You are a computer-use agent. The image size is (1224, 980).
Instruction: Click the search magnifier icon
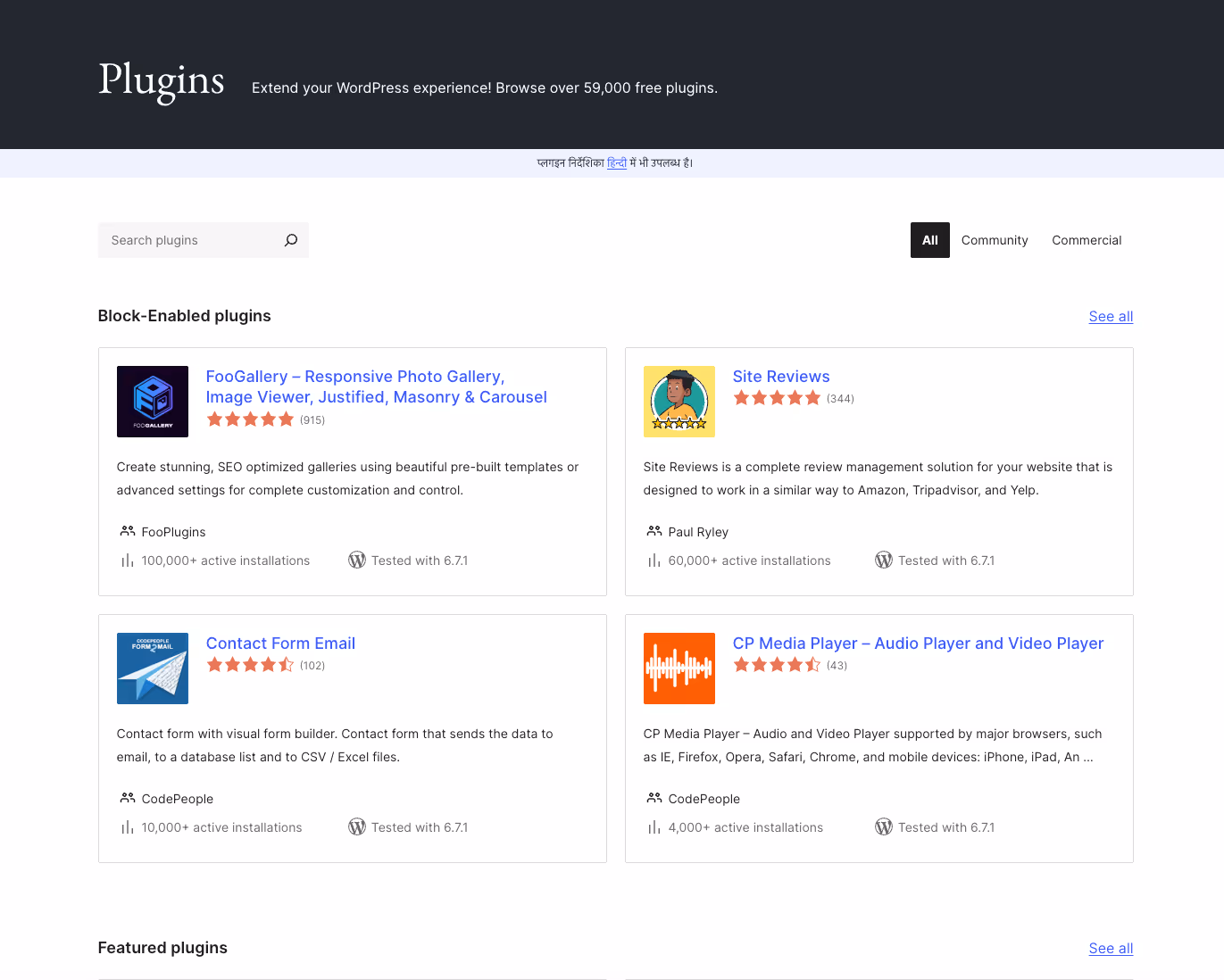[x=291, y=240]
